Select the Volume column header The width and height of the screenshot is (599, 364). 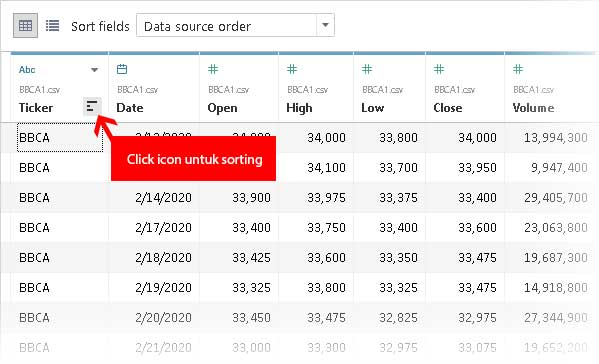point(533,108)
